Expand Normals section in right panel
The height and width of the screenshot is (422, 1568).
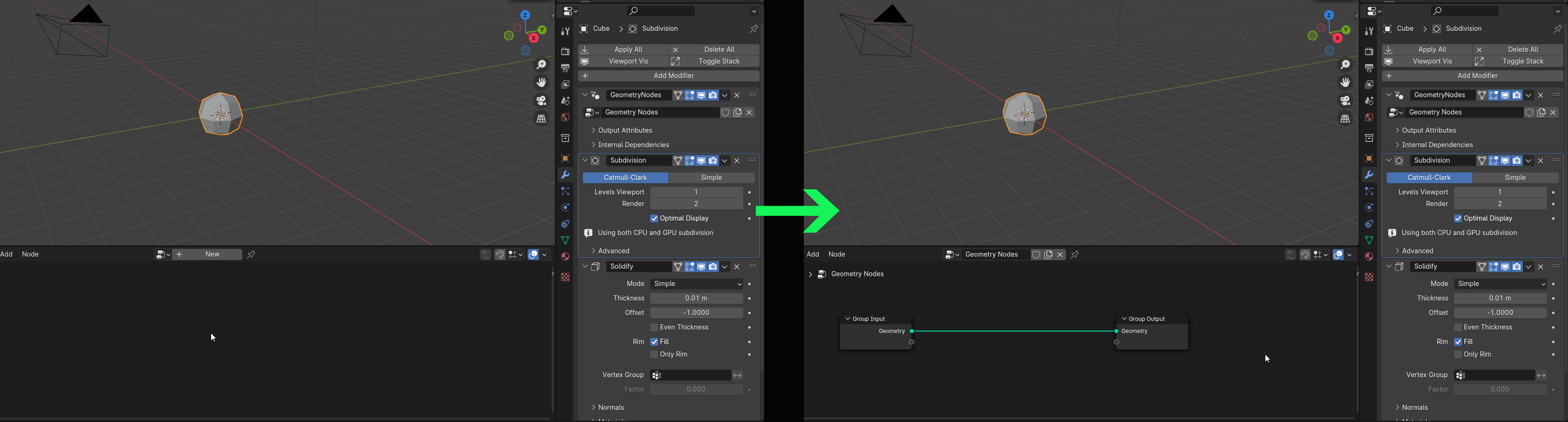pos(1411,408)
